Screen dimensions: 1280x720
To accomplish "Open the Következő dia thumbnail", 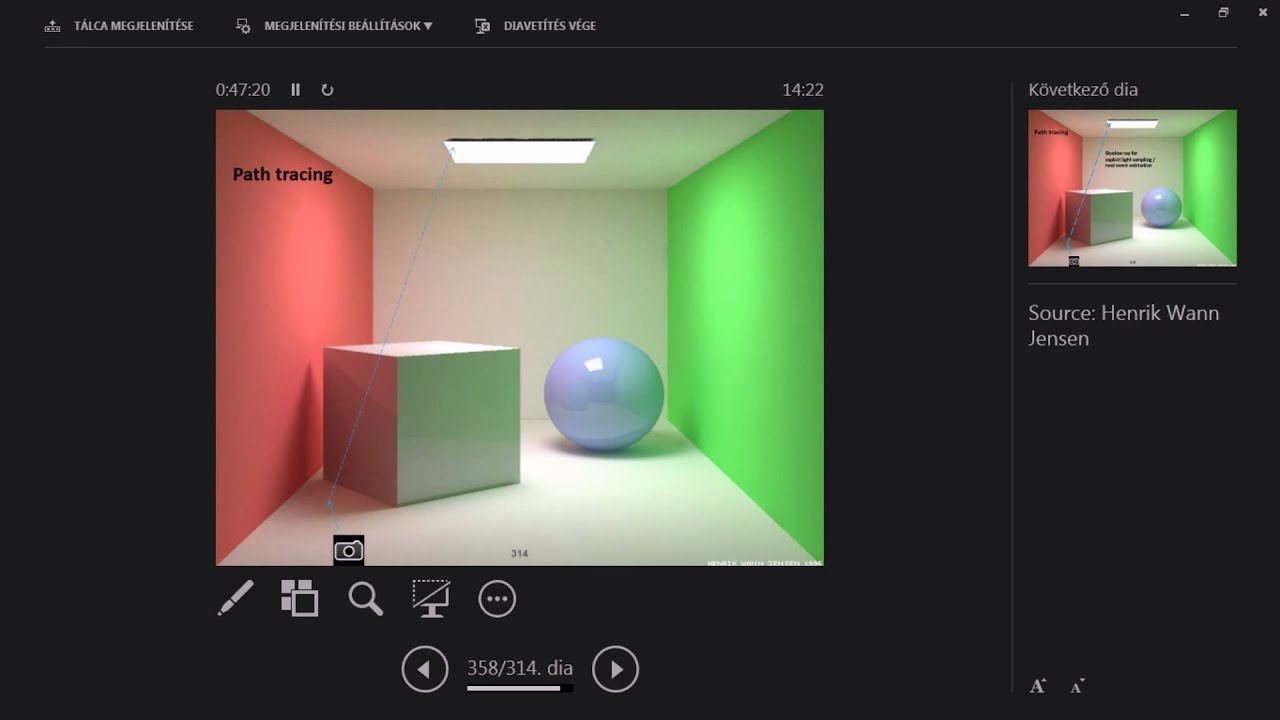I will pos(1131,189).
